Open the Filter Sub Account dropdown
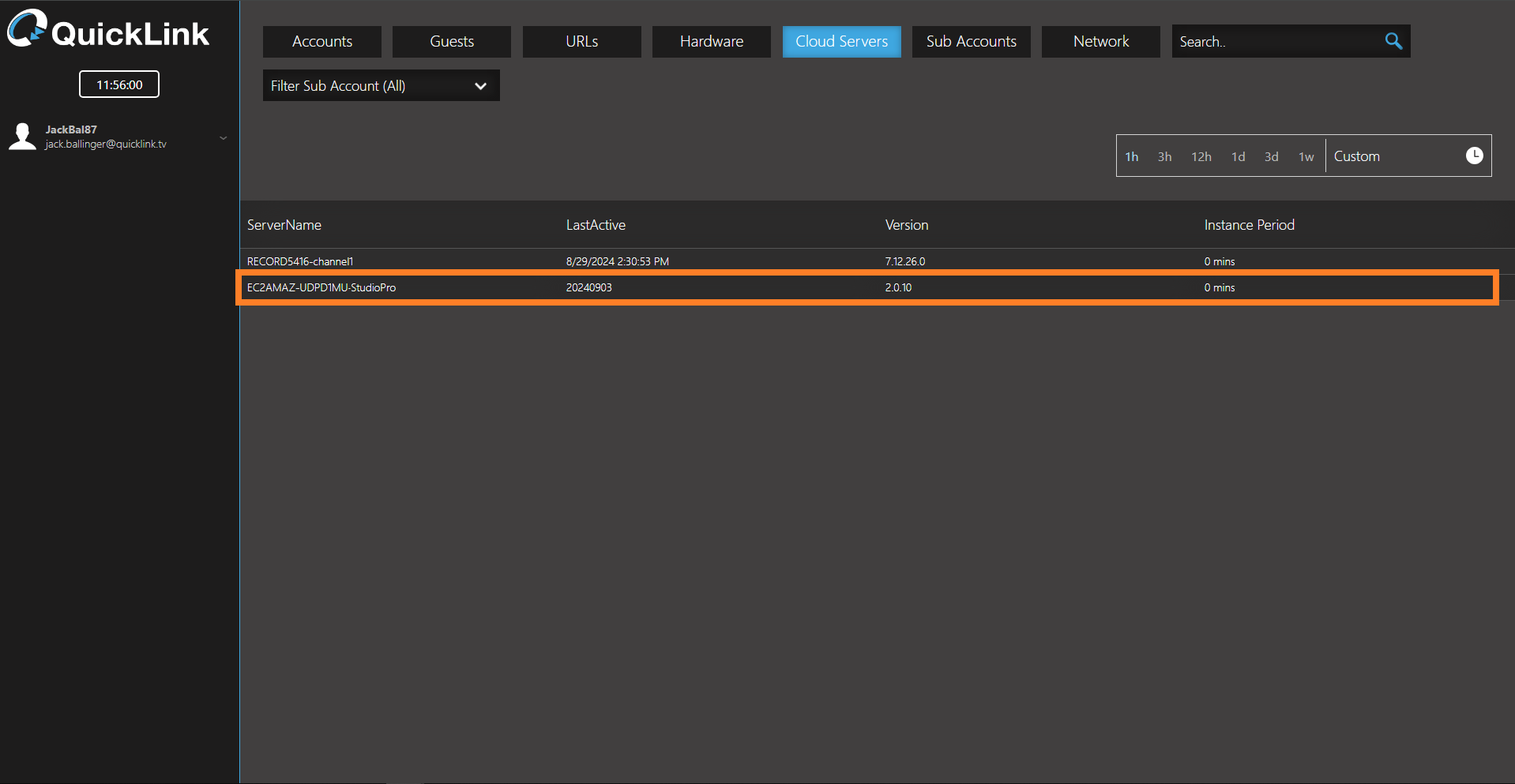1515x784 pixels. click(381, 86)
